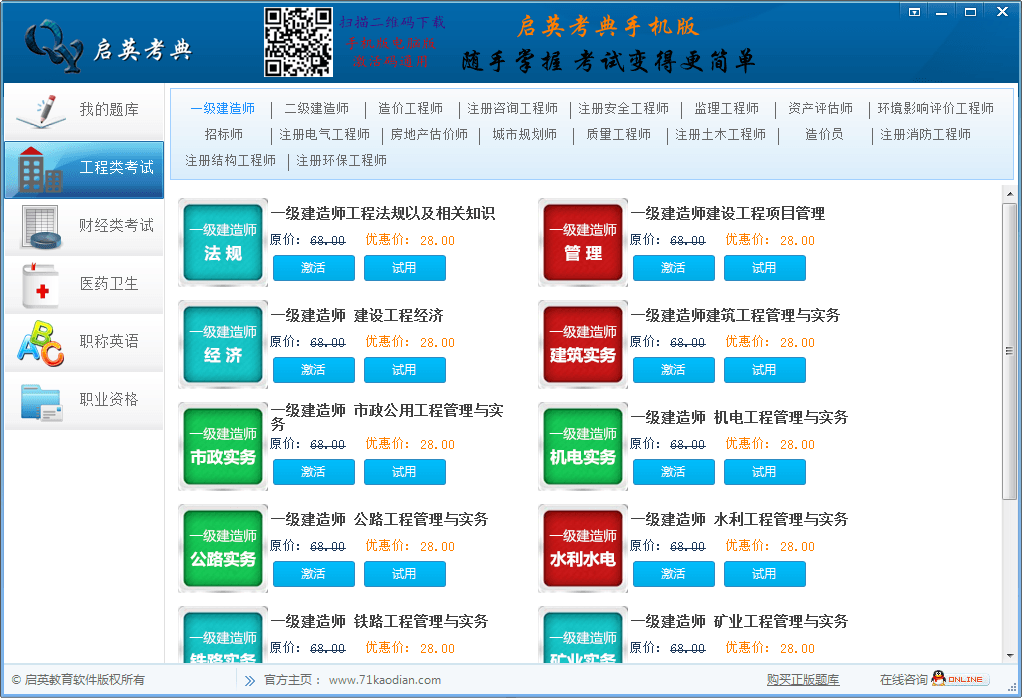The image size is (1022, 698).
Task: Click the double-arrow icon beside 官方主页
Action: pyautogui.click(x=250, y=680)
